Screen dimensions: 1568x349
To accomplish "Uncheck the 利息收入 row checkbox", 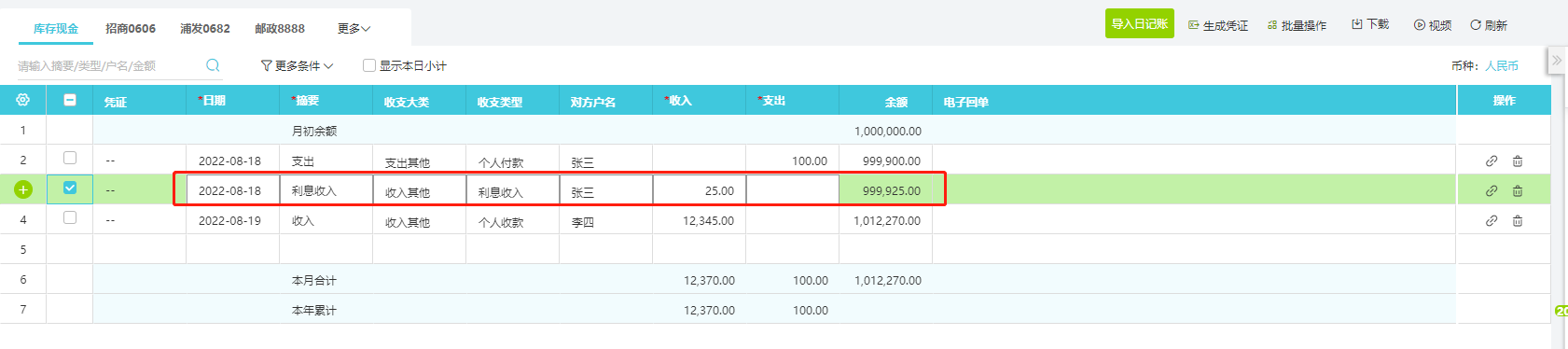I will click(x=70, y=188).
